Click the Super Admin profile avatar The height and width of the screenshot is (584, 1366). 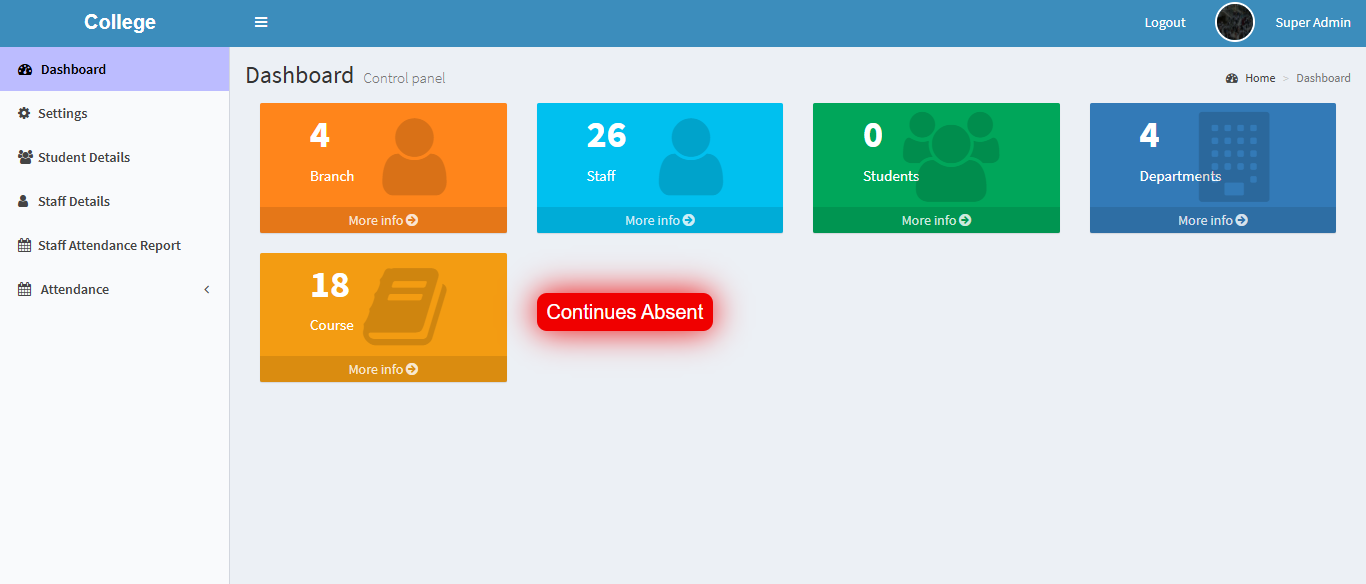point(1234,22)
